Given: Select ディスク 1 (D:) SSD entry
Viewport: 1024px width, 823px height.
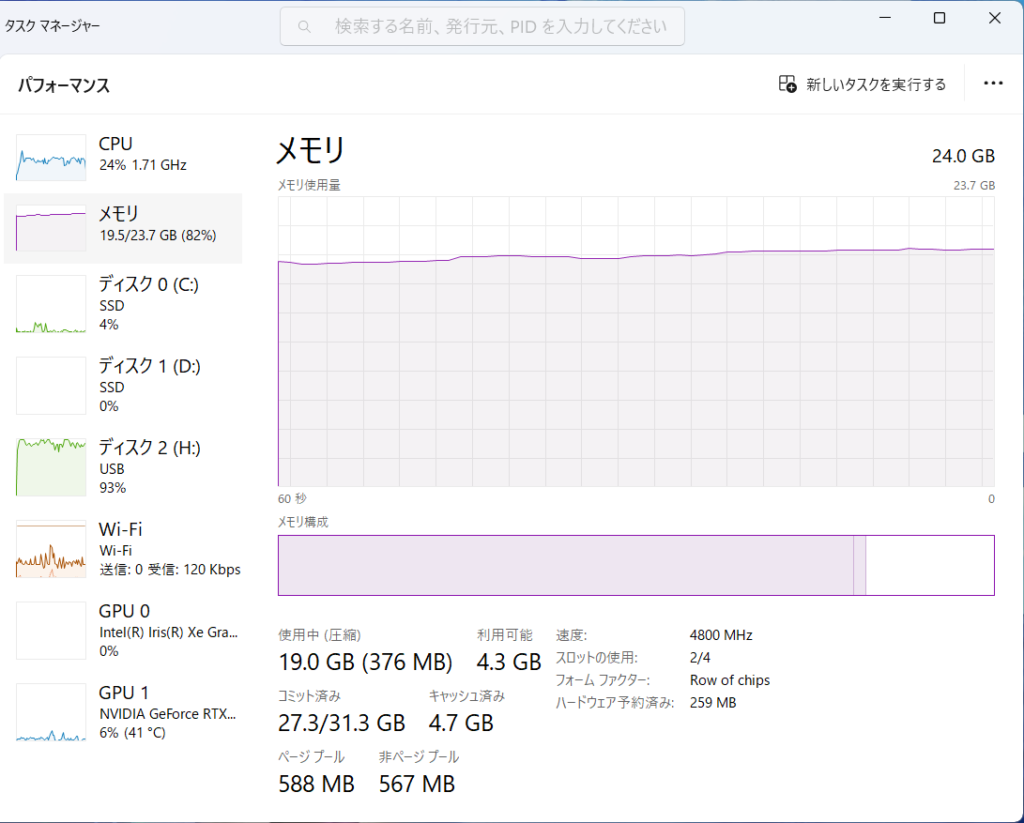Looking at the screenshot, I should click(148, 385).
